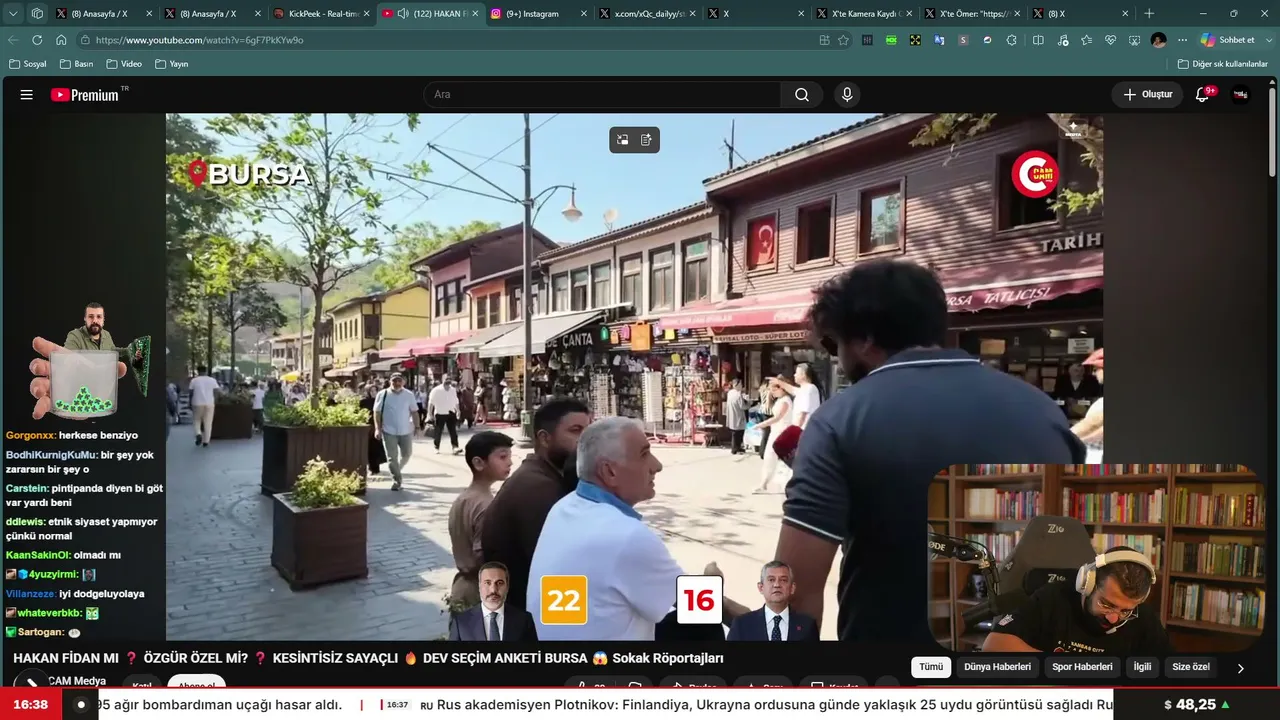Click the chat username KaanSakinOl
The height and width of the screenshot is (720, 1280).
click(38, 555)
